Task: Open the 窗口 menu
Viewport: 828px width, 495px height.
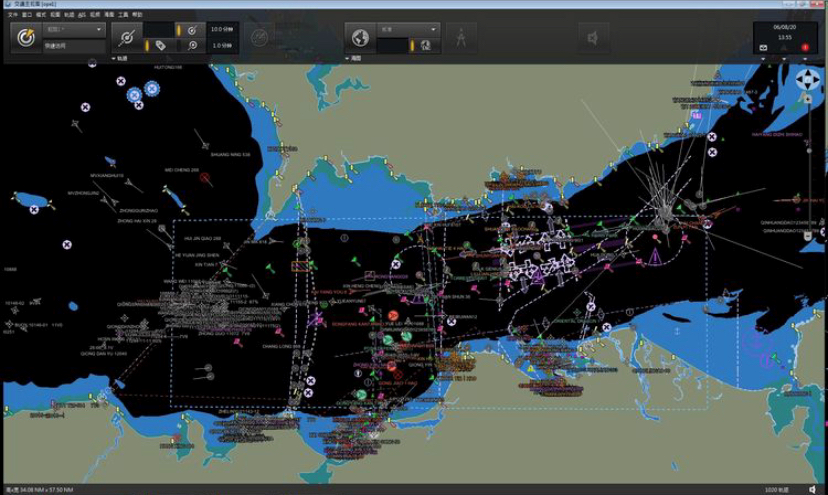Action: [27, 15]
